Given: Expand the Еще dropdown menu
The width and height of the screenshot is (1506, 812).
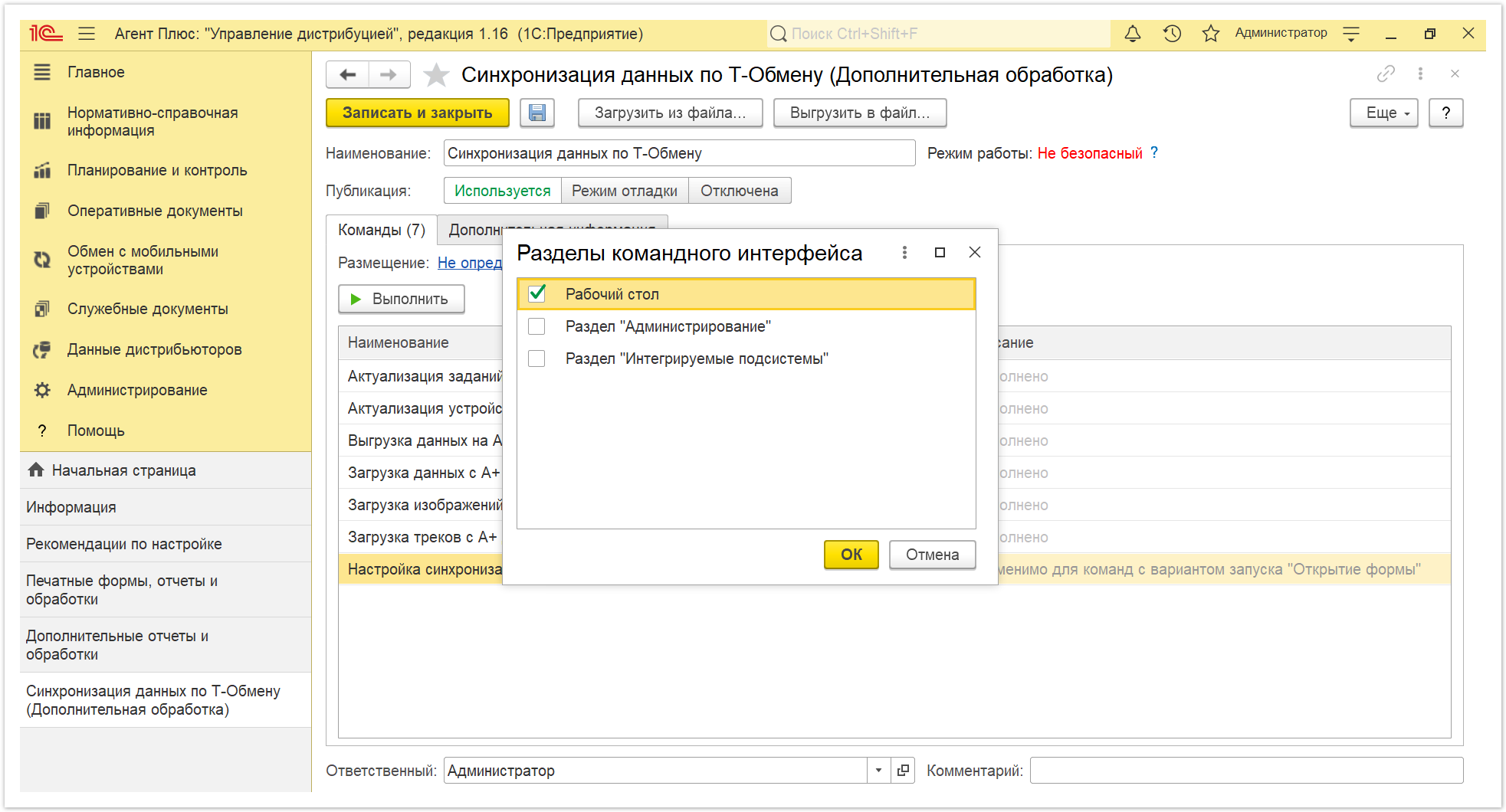Looking at the screenshot, I should (1384, 113).
